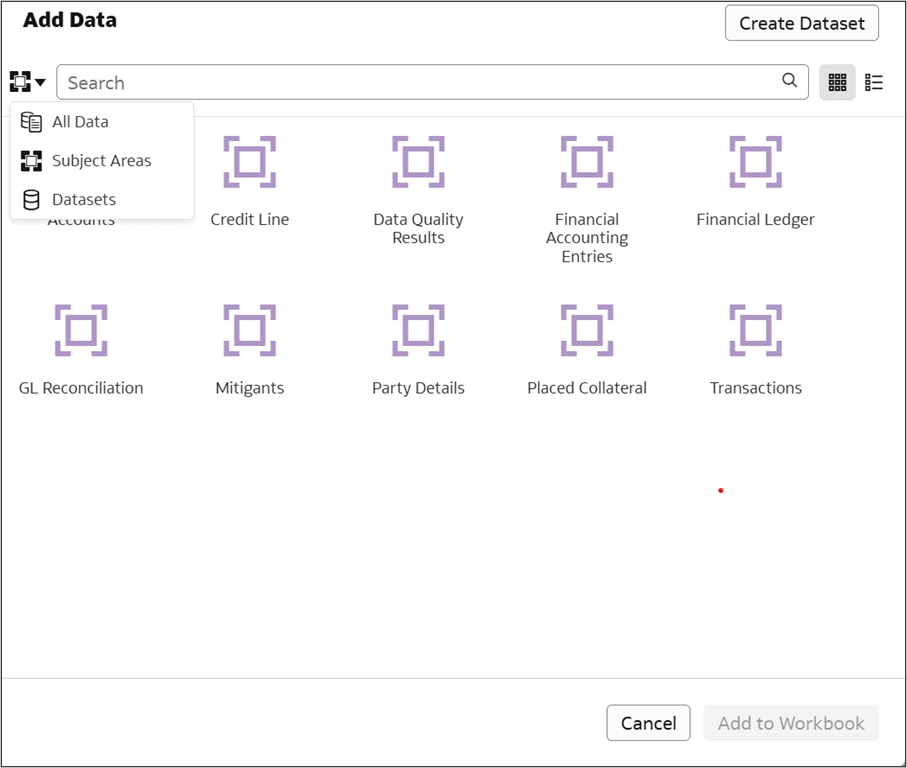907x768 pixels.
Task: Open the Placed Collateral dataset
Action: coord(587,330)
